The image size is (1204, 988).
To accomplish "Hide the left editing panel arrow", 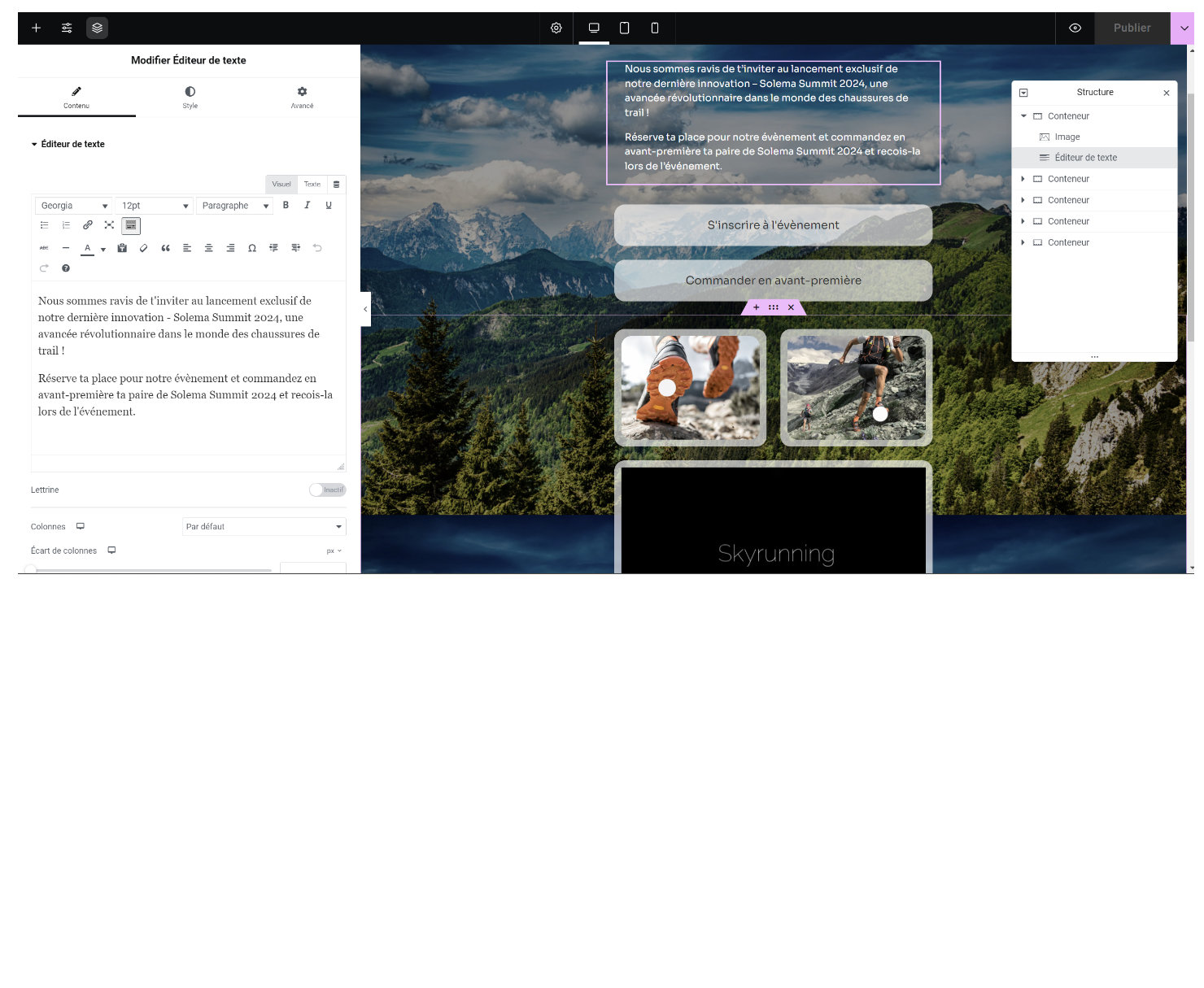I will [365, 309].
